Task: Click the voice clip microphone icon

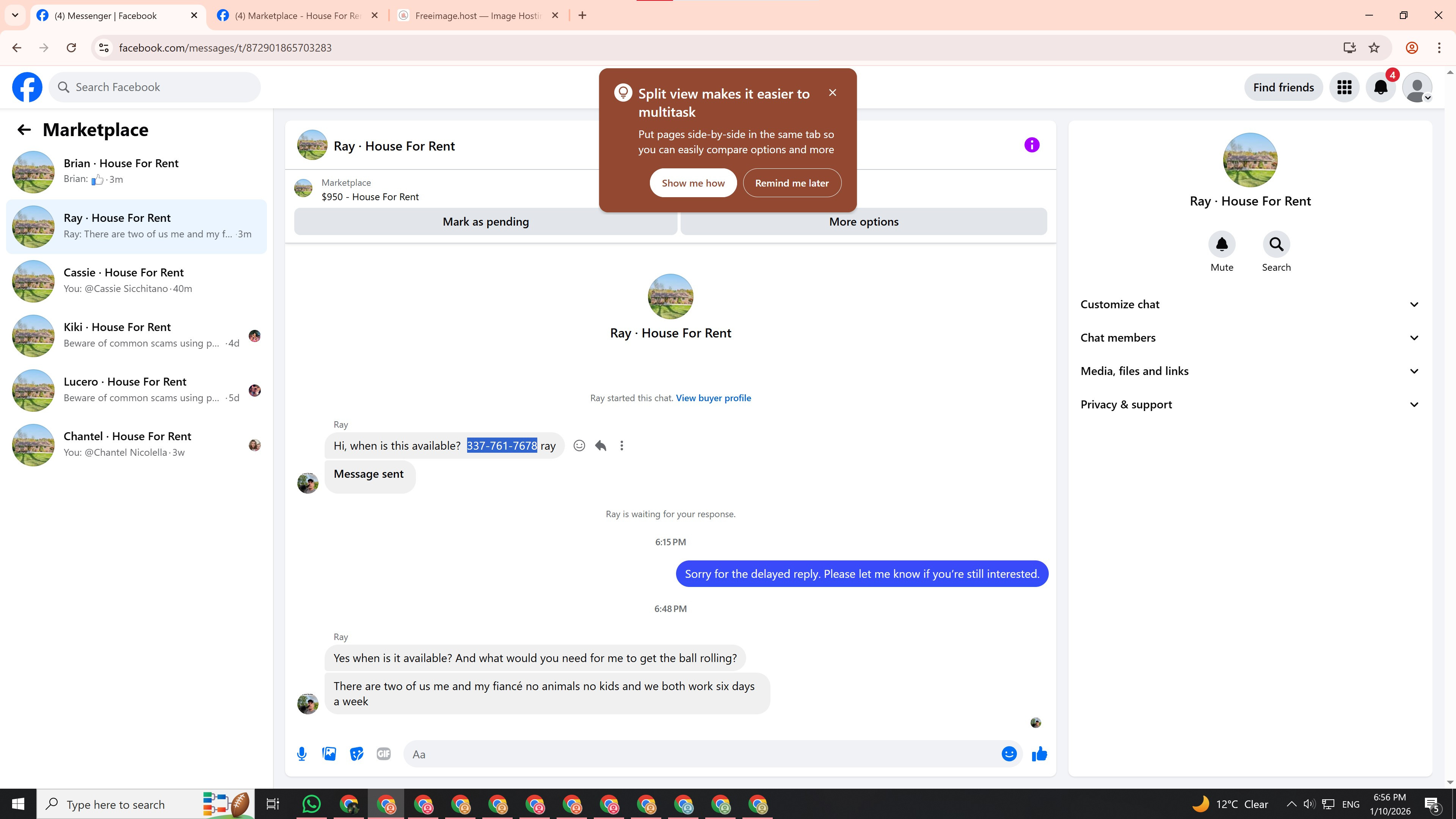Action: pyautogui.click(x=302, y=754)
